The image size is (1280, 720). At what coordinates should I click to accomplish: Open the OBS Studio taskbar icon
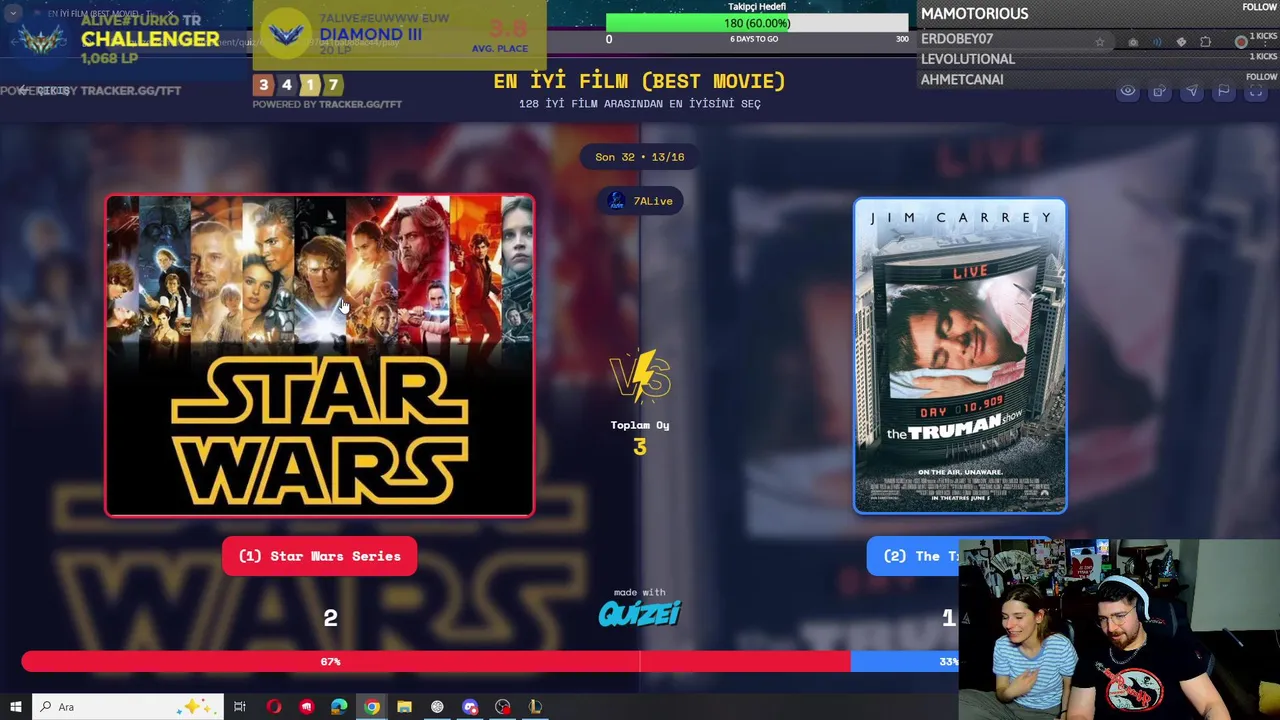[502, 707]
